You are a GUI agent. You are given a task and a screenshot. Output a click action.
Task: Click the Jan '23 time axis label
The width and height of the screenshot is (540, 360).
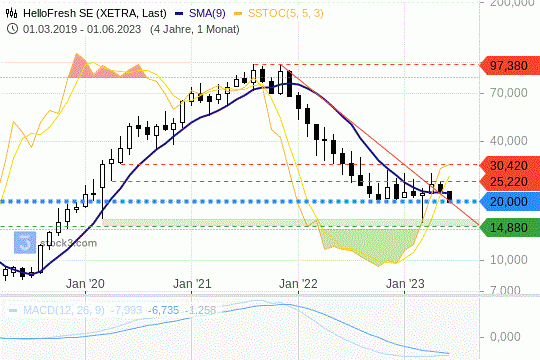[405, 284]
